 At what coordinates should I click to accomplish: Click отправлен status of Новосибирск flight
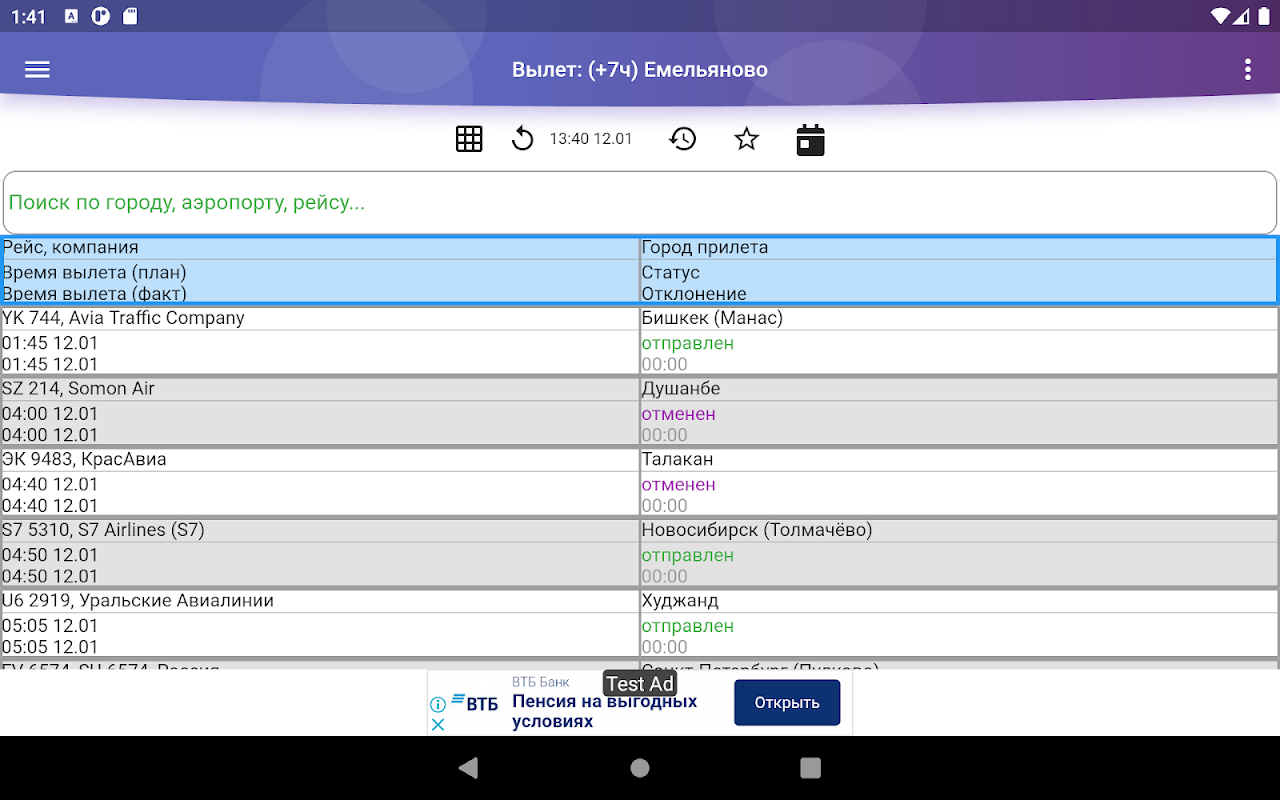point(688,555)
